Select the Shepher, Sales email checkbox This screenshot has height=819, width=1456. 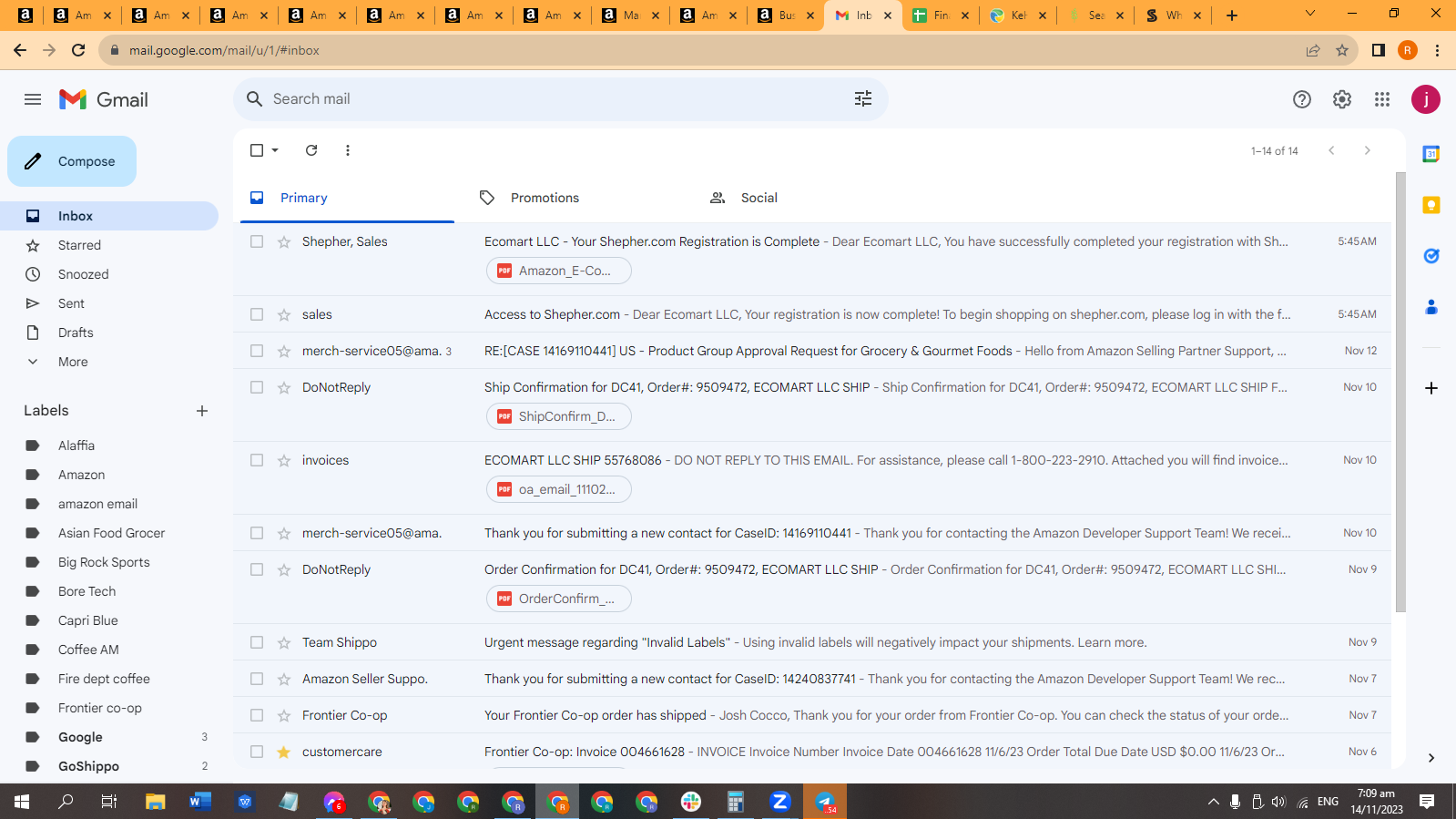pyautogui.click(x=257, y=241)
